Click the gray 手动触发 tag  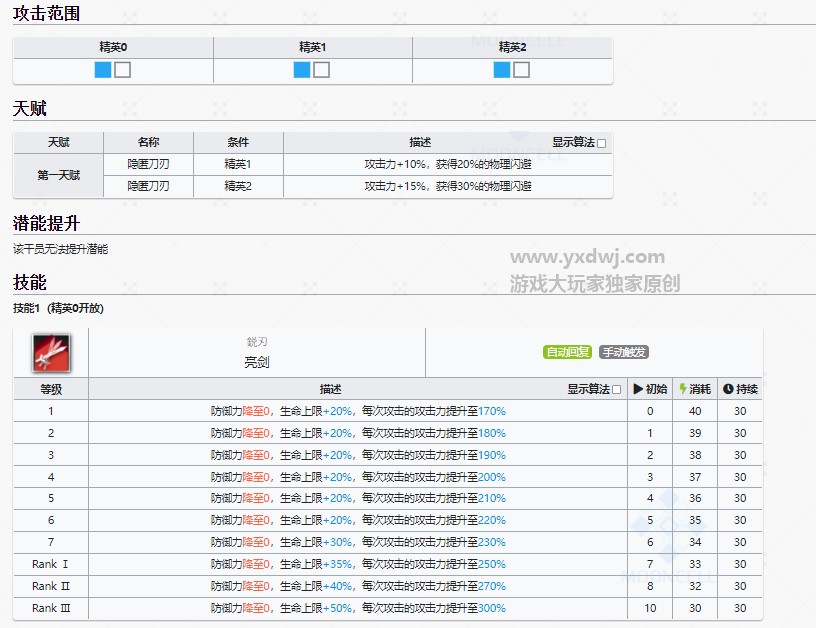click(x=623, y=352)
